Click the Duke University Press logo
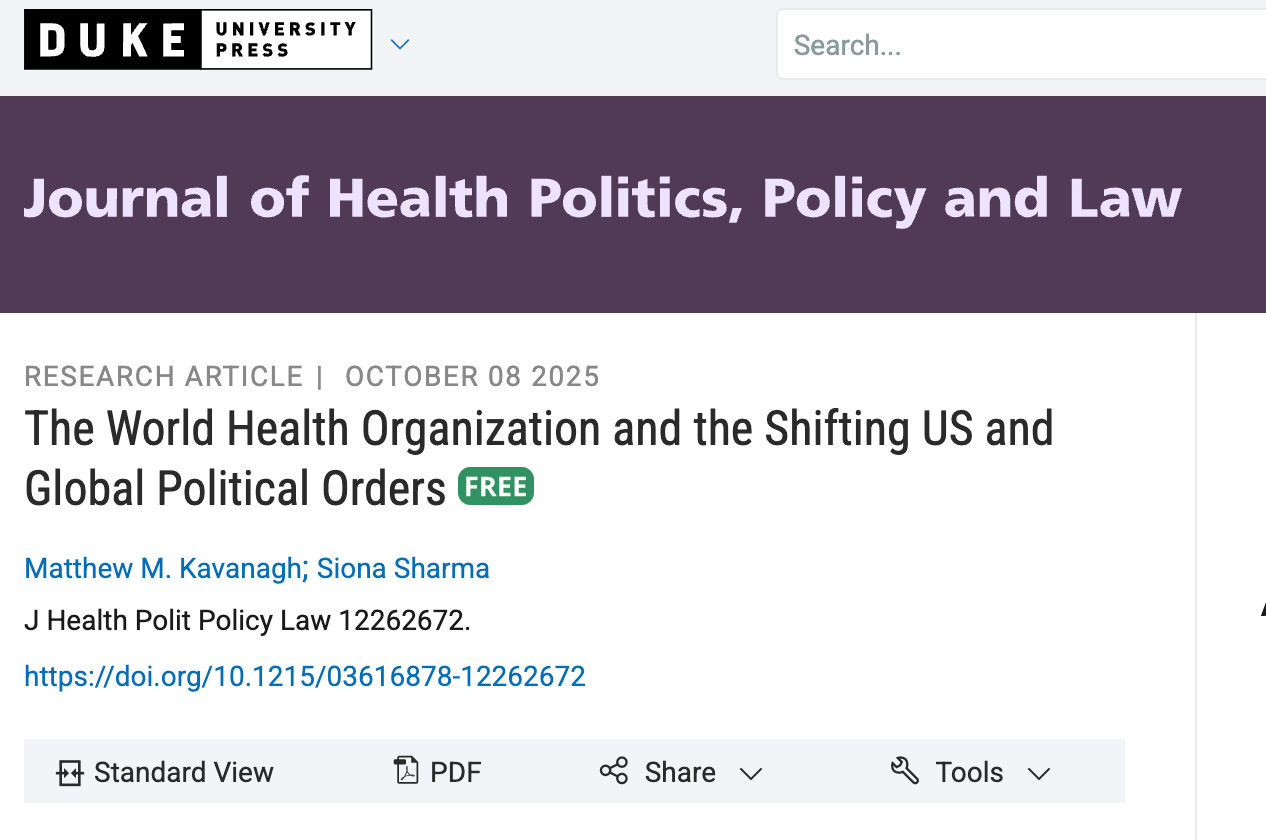 198,40
